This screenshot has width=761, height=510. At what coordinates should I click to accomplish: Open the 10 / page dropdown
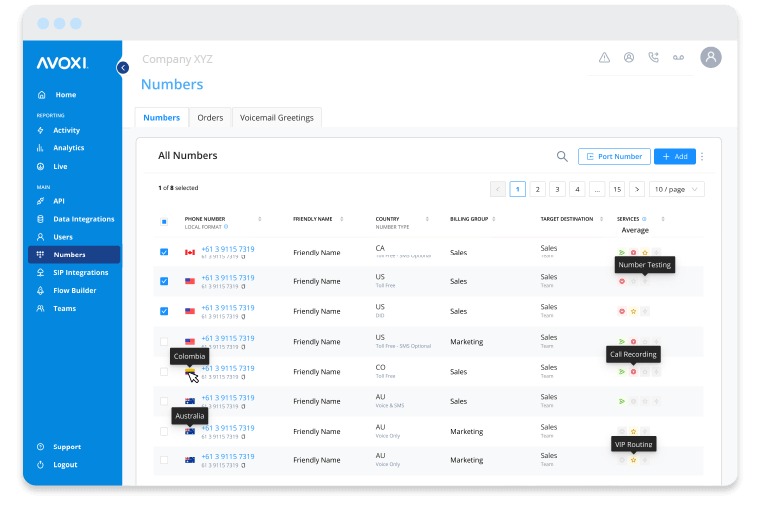(677, 189)
